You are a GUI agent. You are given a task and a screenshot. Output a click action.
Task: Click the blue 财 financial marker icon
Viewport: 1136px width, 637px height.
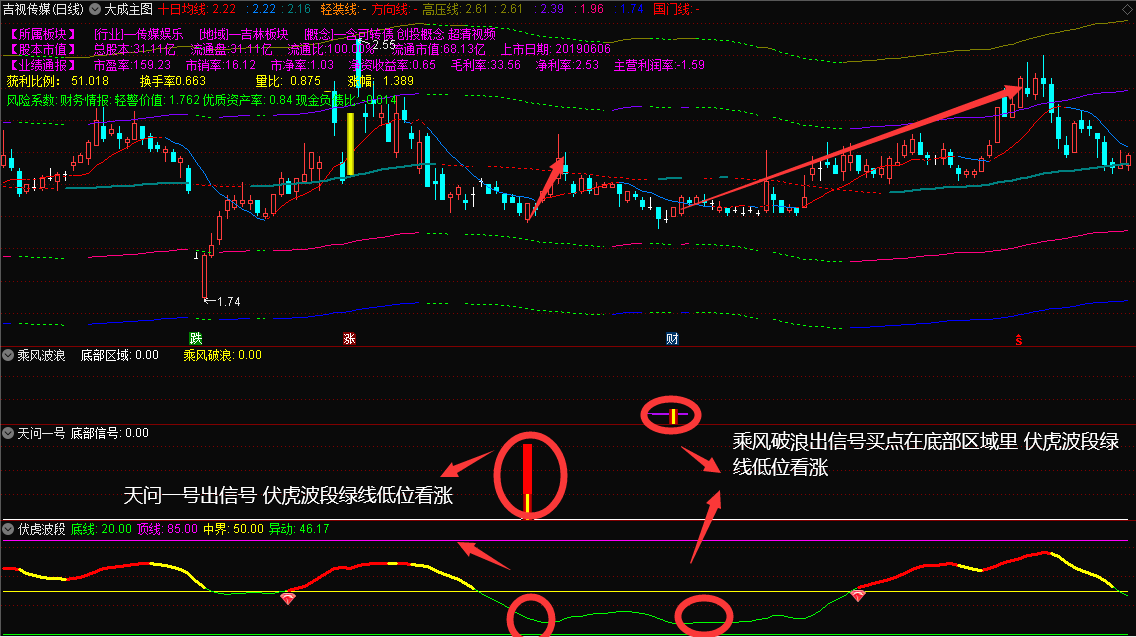point(672,338)
